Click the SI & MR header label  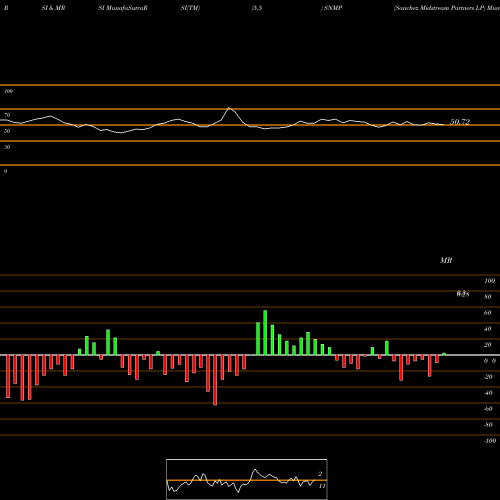coord(53,8)
